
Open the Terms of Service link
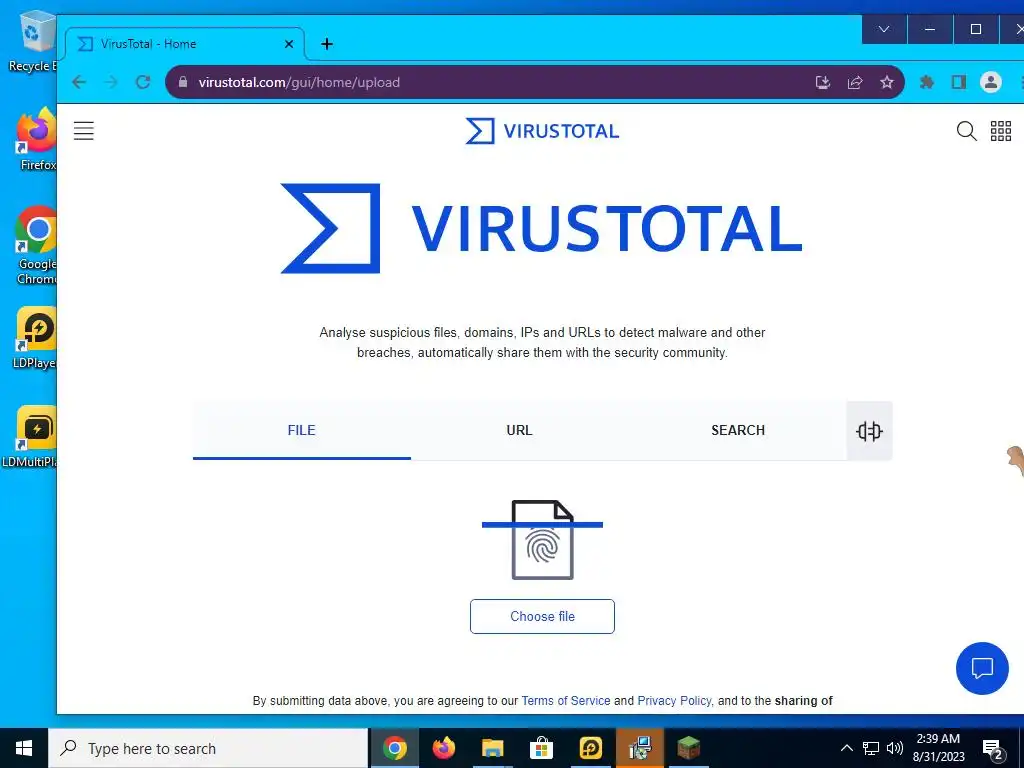point(566,701)
